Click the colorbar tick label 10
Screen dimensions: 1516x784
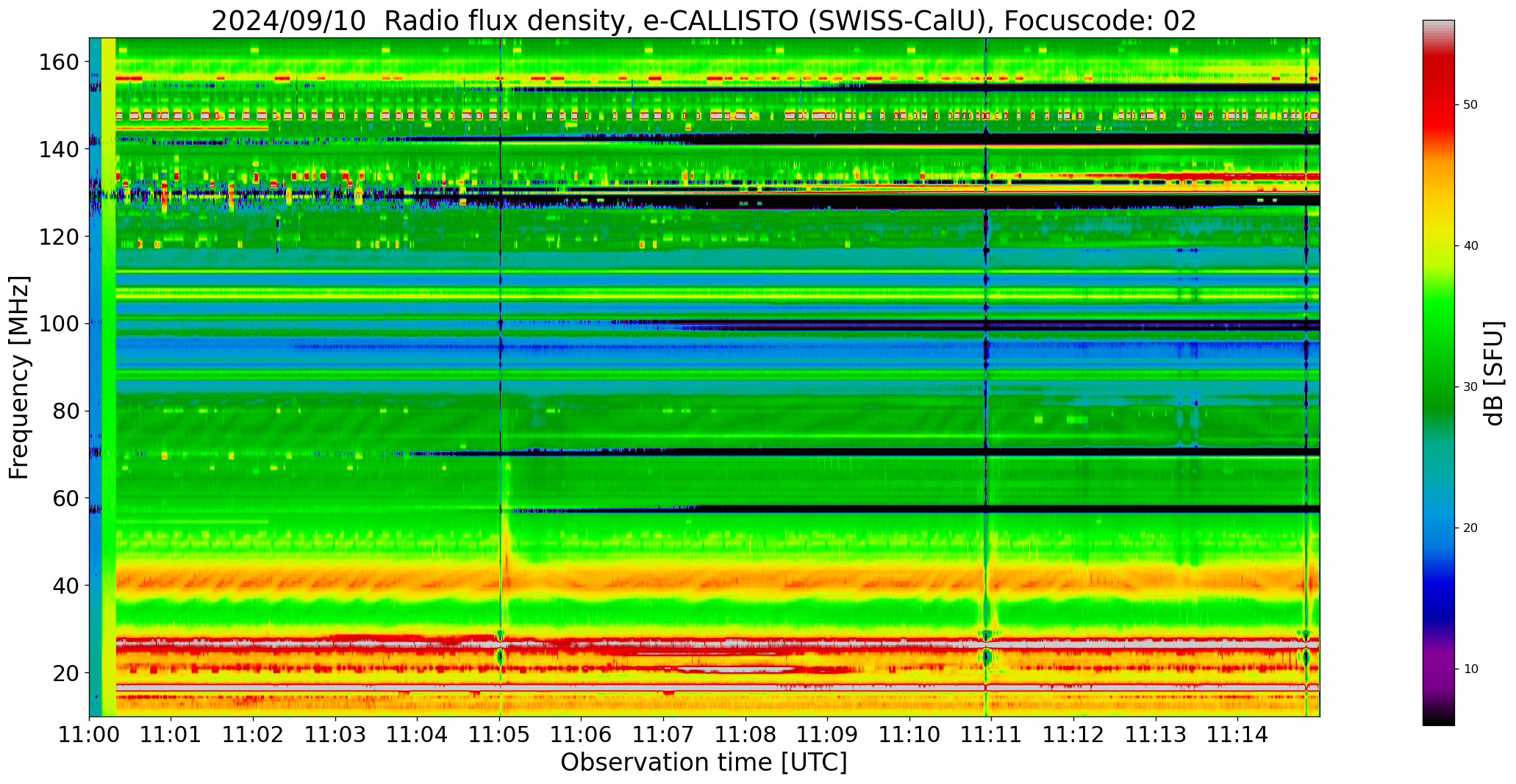[1470, 669]
